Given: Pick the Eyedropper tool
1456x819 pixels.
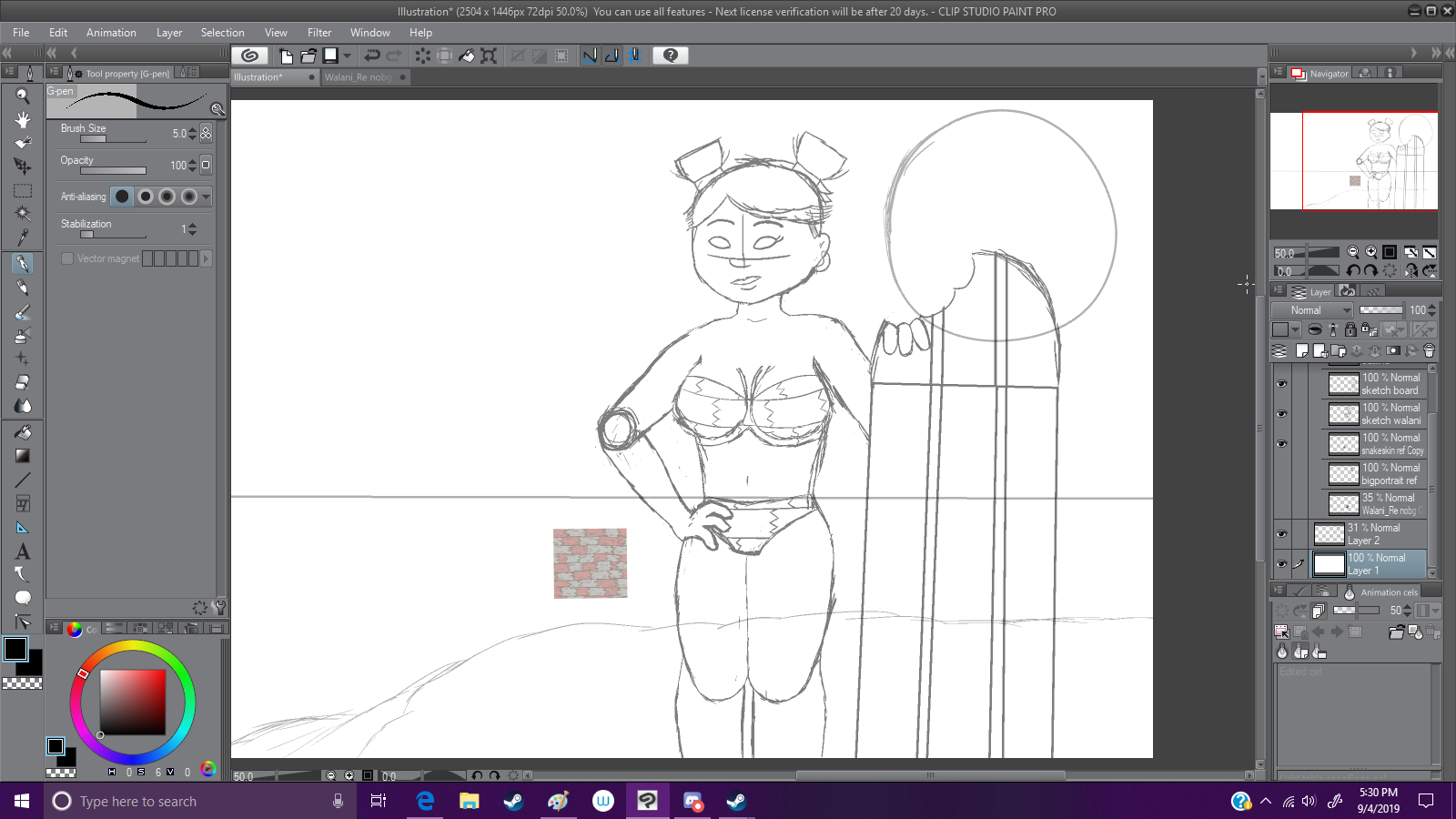Looking at the screenshot, I should click(x=23, y=238).
